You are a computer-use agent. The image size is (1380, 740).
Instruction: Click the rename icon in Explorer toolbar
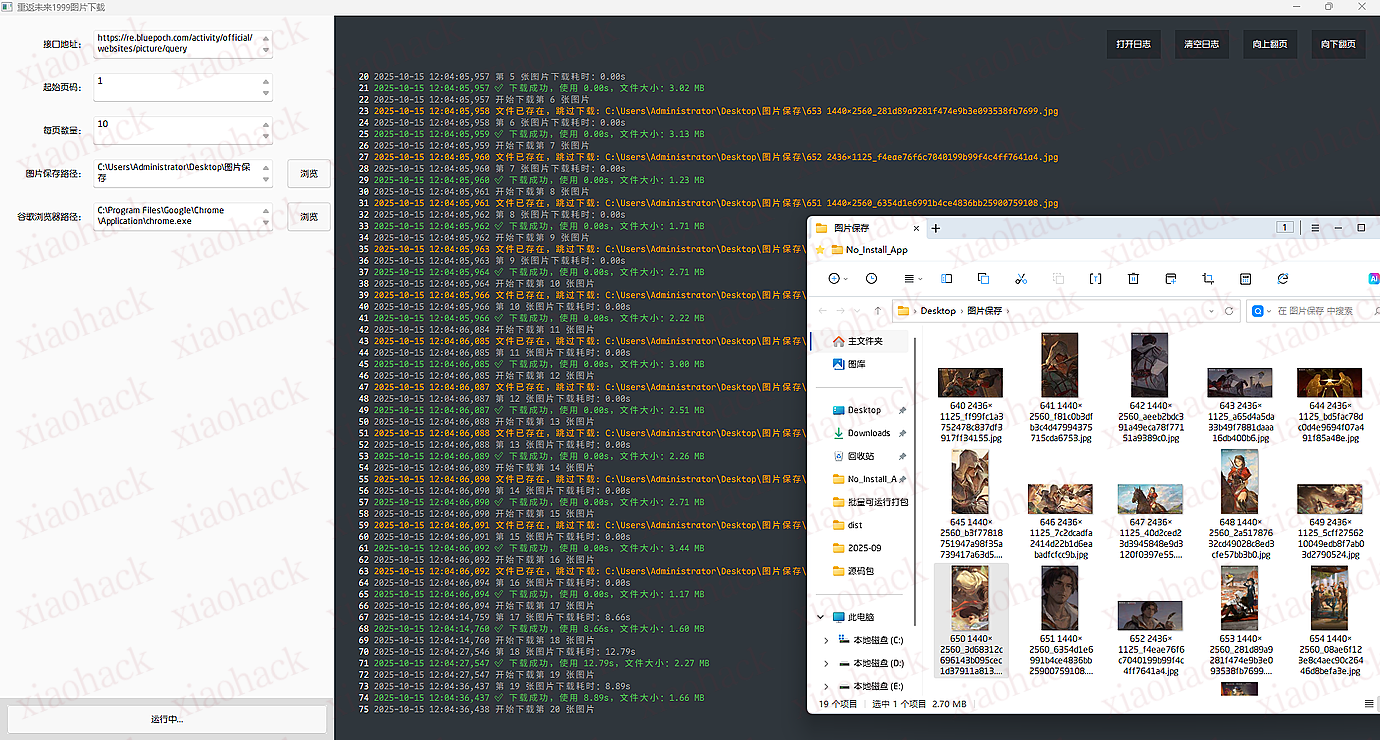[1095, 279]
